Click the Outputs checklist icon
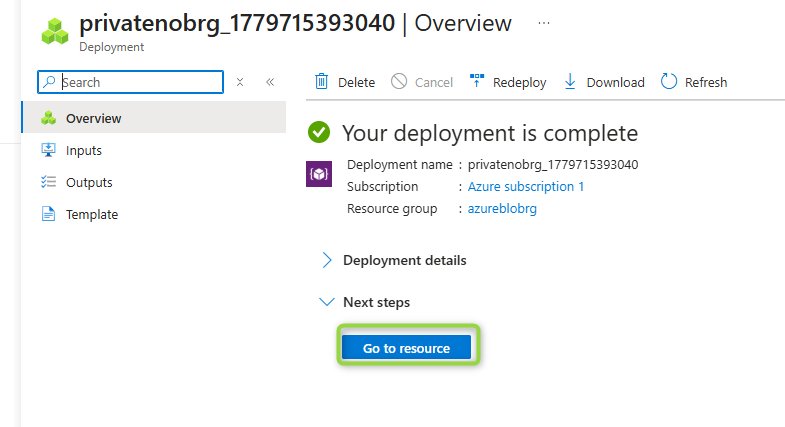Image resolution: width=785 pixels, height=427 pixels. tap(49, 182)
